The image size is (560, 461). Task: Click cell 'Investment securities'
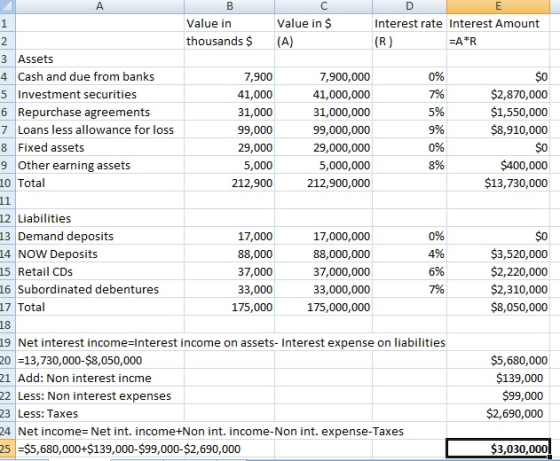click(x=100, y=94)
